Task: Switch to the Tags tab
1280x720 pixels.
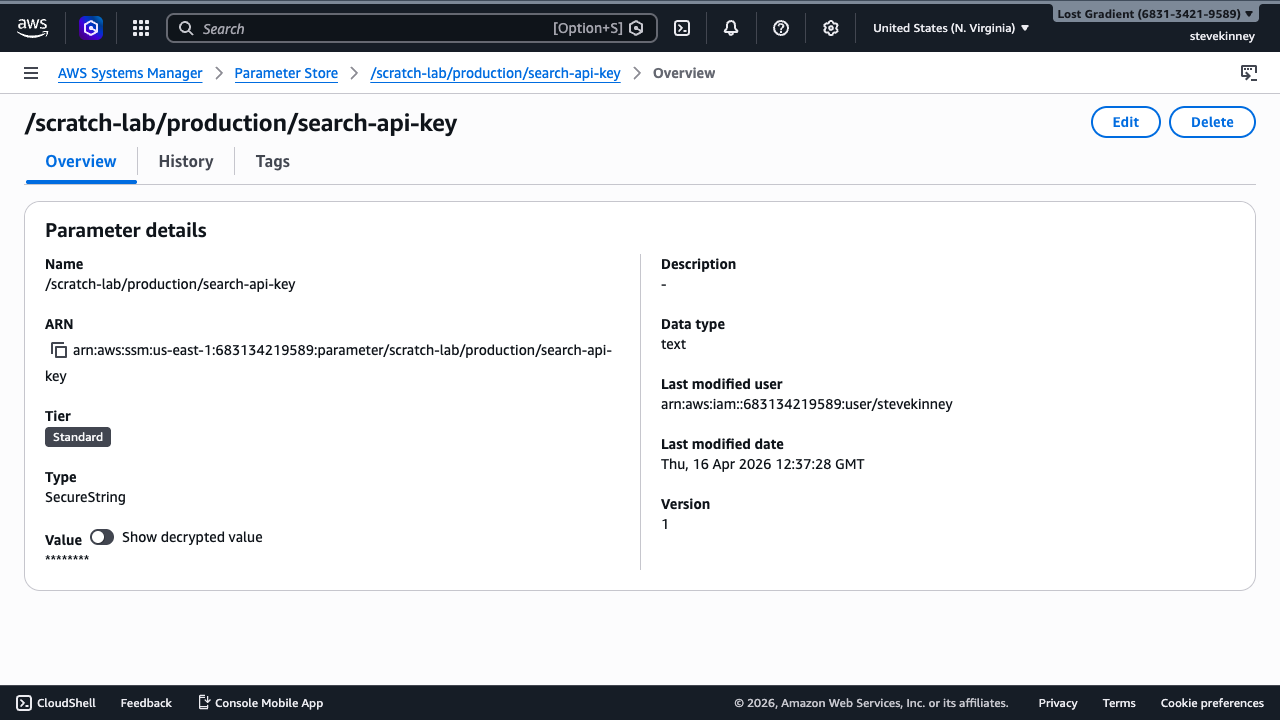Action: tap(273, 161)
